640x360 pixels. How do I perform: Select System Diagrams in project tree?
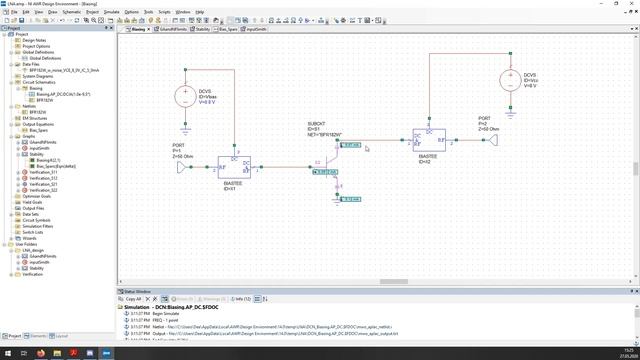38,76
